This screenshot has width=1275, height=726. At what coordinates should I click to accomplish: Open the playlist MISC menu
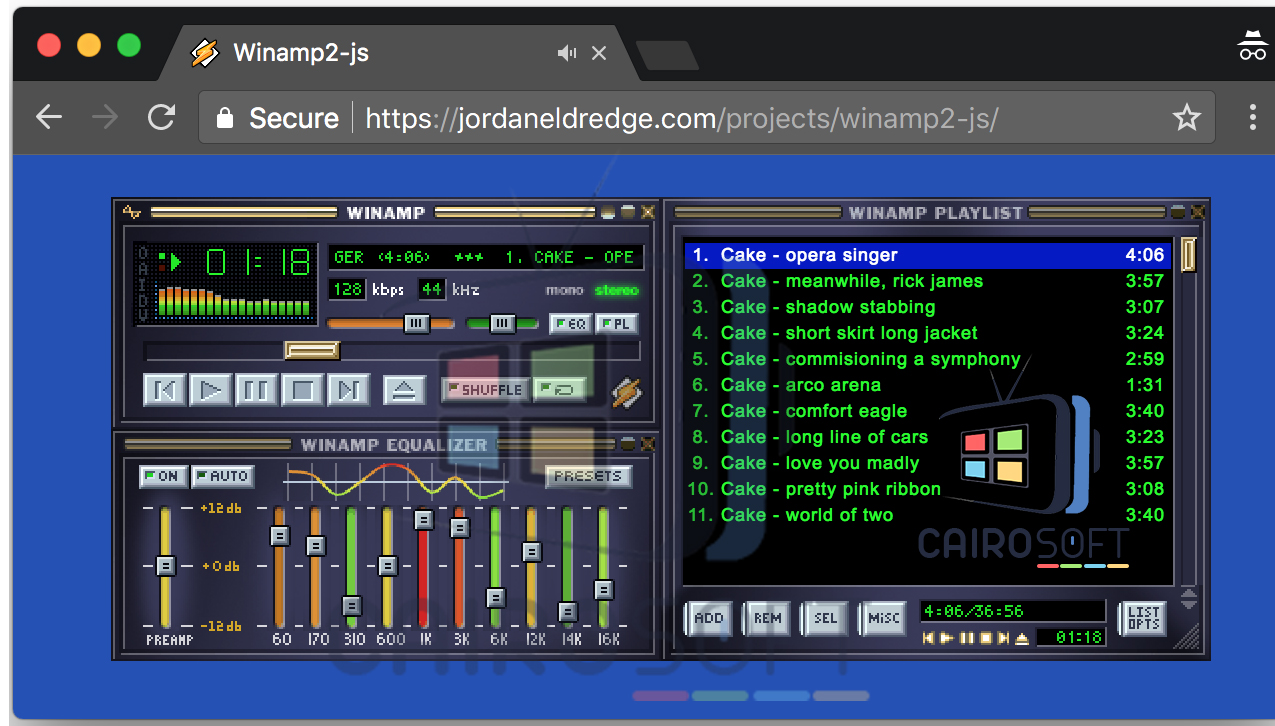[883, 618]
